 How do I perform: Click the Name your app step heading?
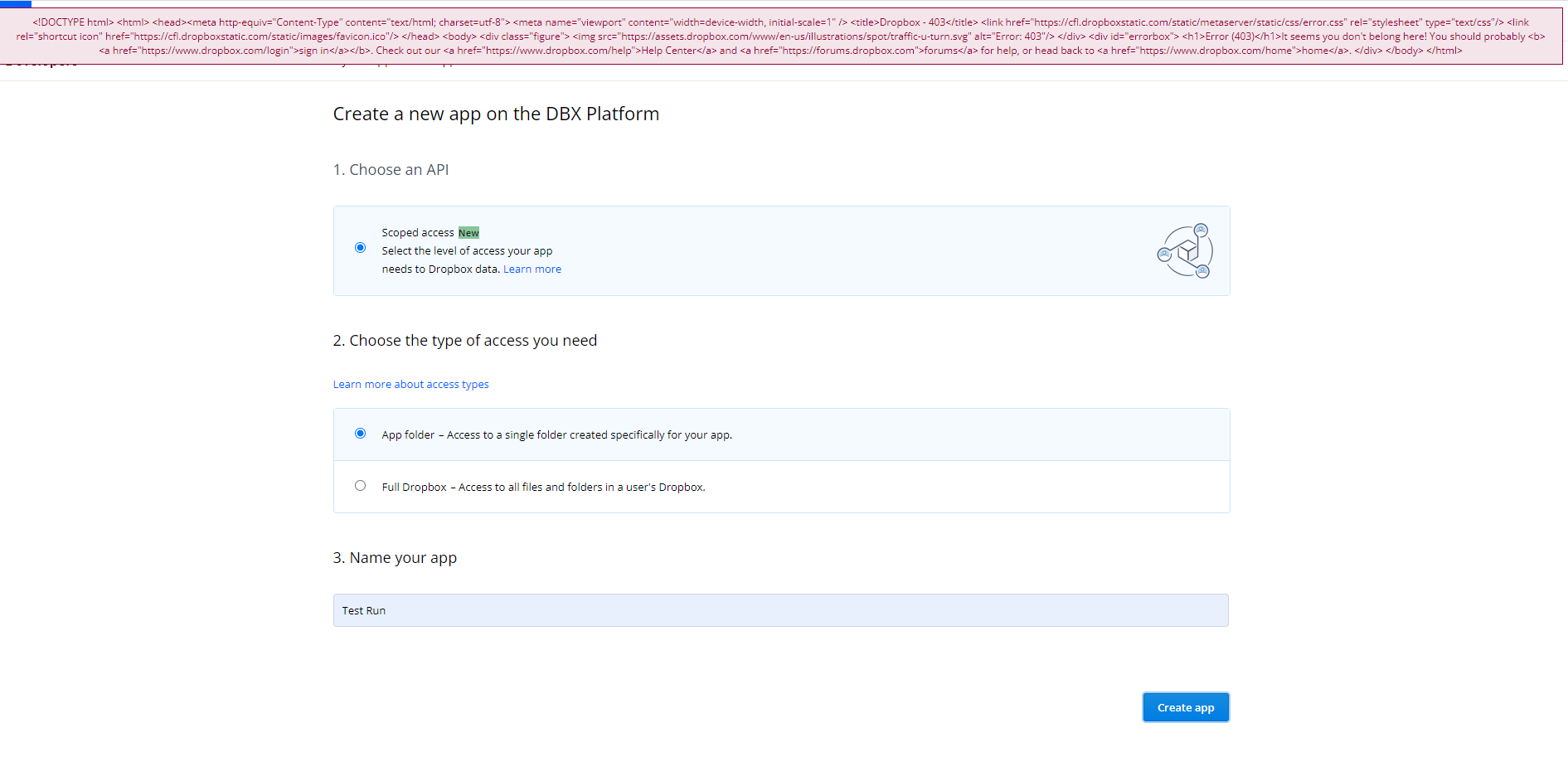(395, 558)
